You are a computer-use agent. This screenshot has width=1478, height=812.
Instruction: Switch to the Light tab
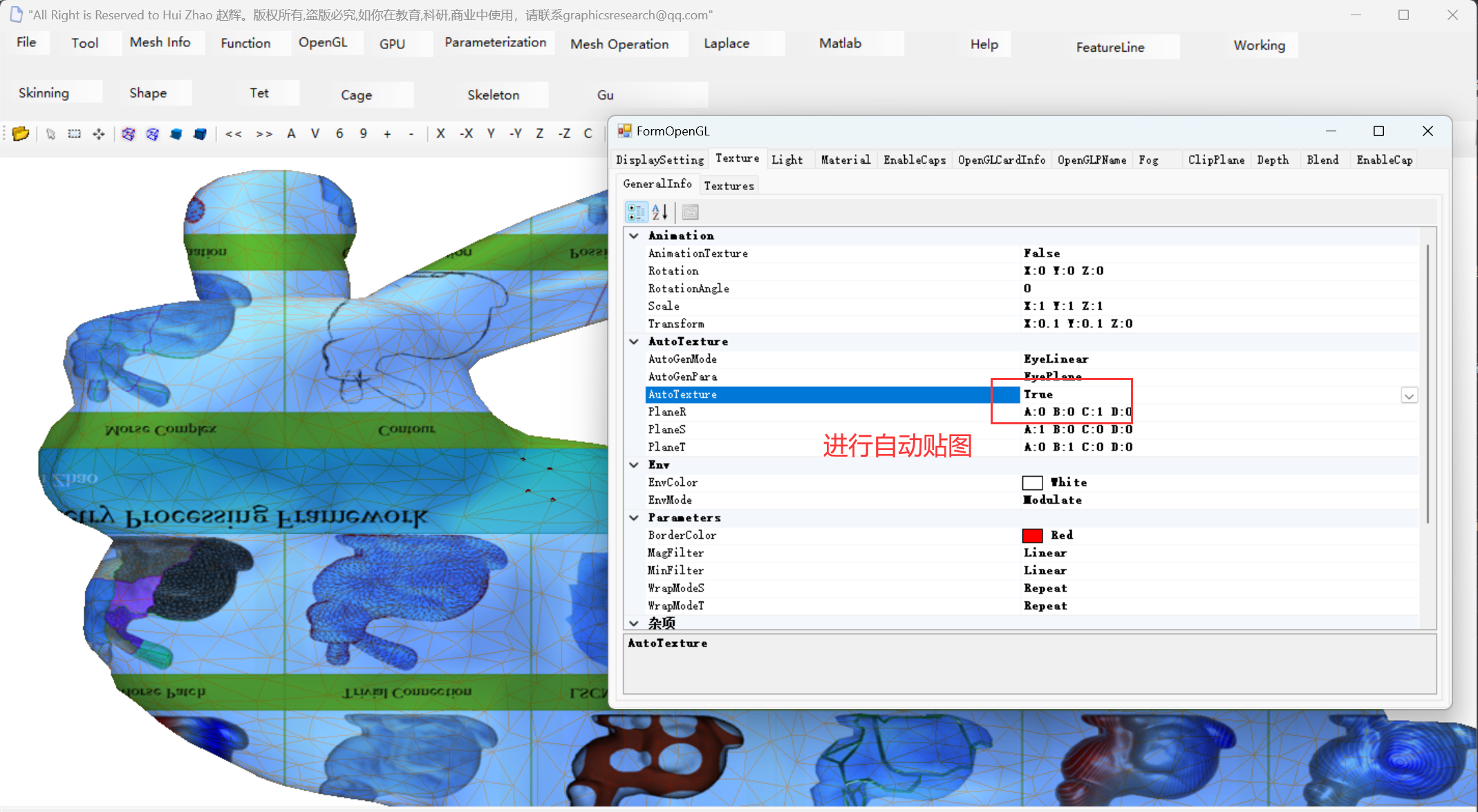coord(787,160)
